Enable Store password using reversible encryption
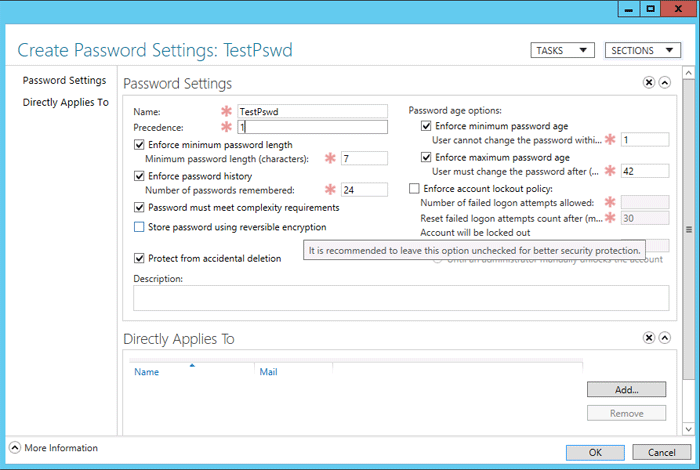 click(x=139, y=227)
